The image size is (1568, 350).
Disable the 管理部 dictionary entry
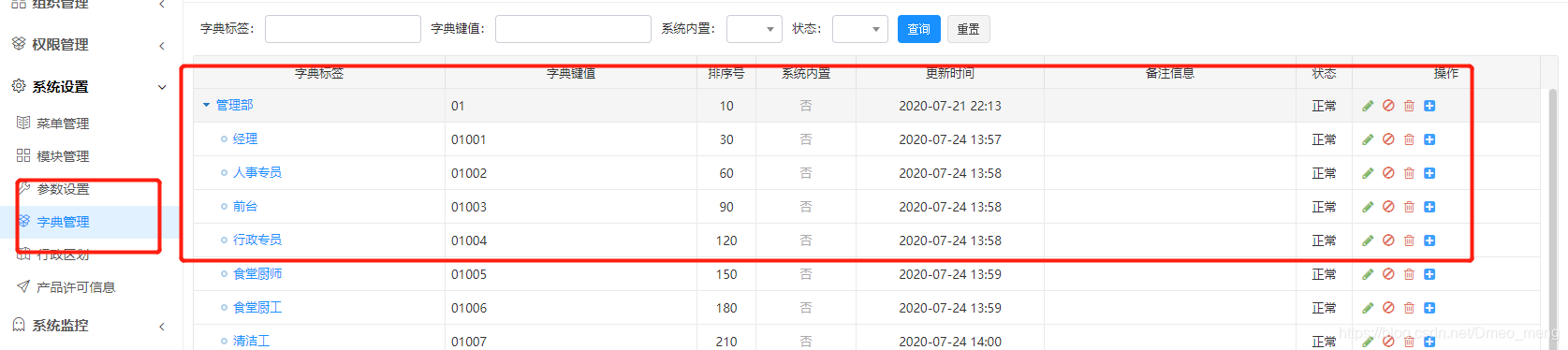[1388, 106]
